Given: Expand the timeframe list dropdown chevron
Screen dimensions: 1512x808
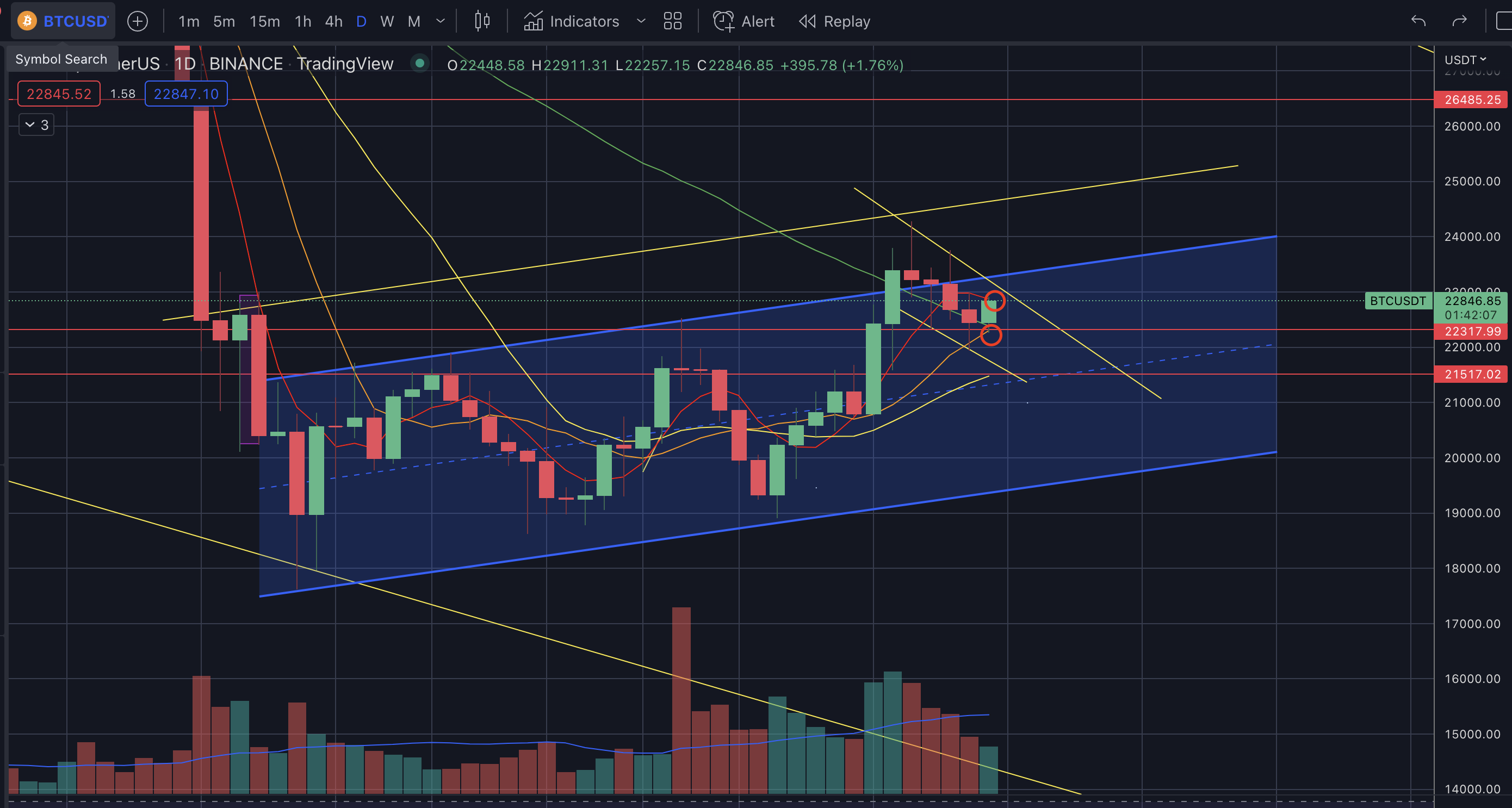Looking at the screenshot, I should pos(441,22).
